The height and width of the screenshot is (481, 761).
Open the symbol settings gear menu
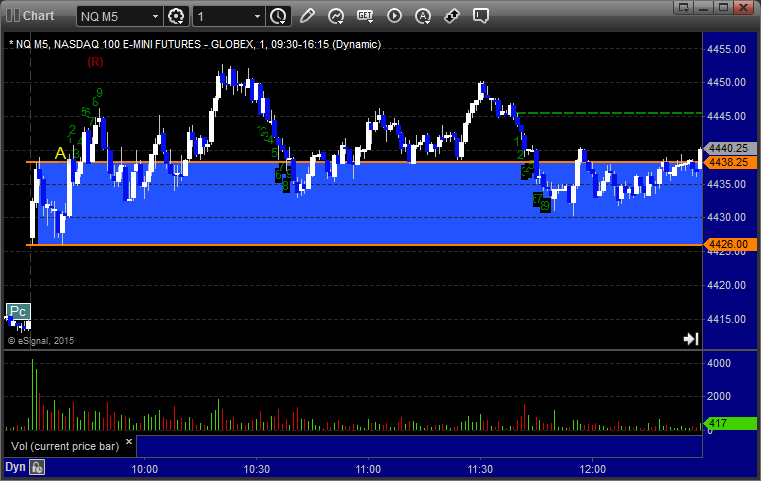tap(176, 17)
